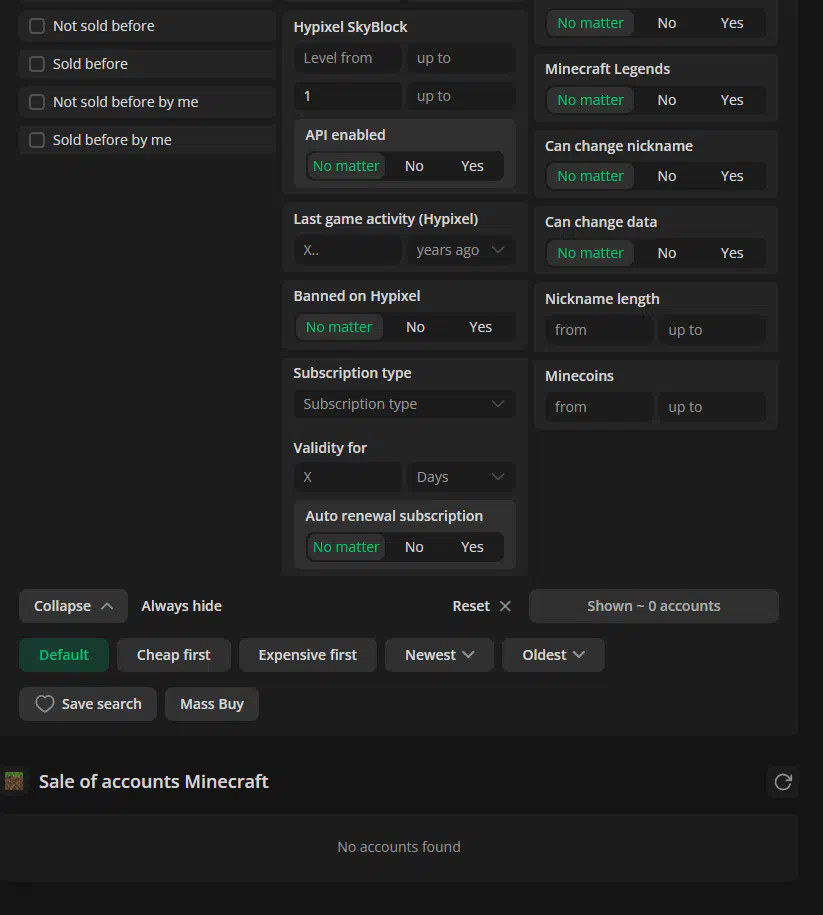Check the Sold before by me option

[x=37, y=140]
